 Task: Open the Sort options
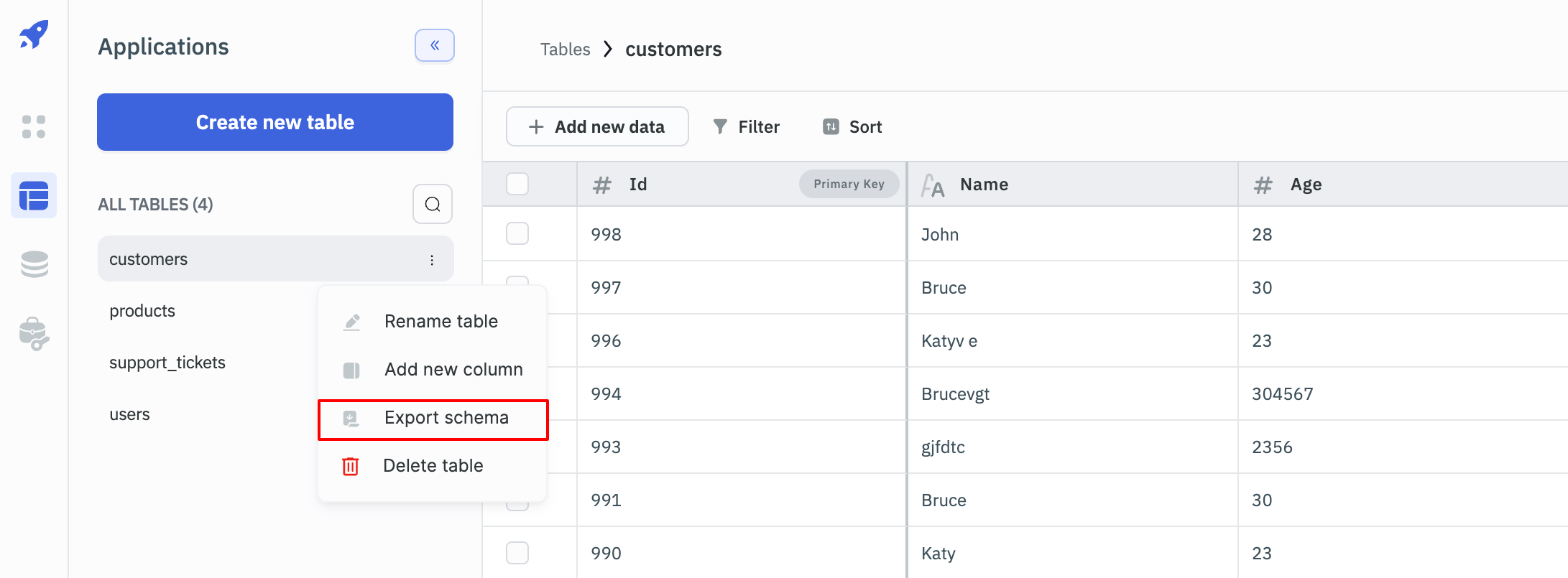(x=852, y=127)
